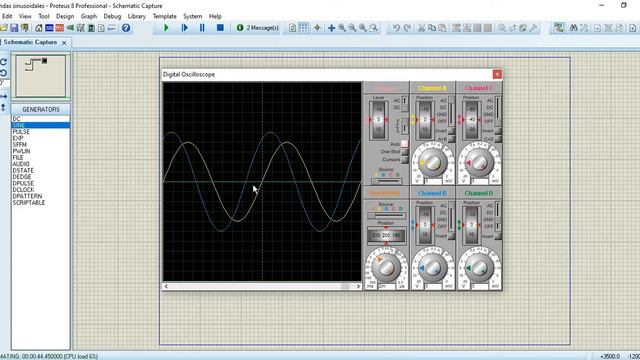
Task: Open a project with the folder icon
Action: 4,28
